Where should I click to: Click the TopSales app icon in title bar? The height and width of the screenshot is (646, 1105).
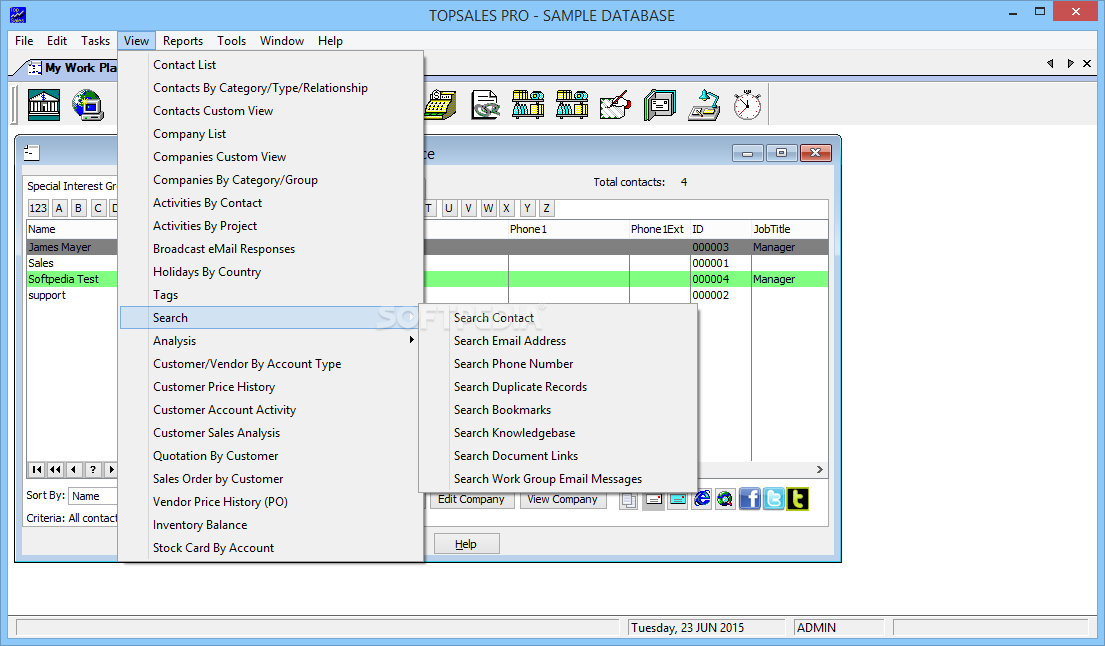pyautogui.click(x=18, y=15)
